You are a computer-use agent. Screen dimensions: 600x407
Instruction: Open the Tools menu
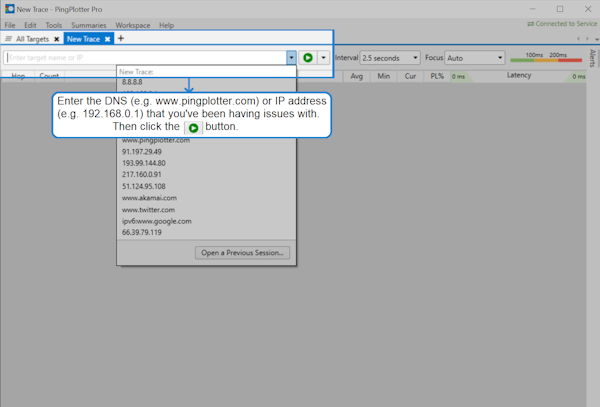[53, 25]
